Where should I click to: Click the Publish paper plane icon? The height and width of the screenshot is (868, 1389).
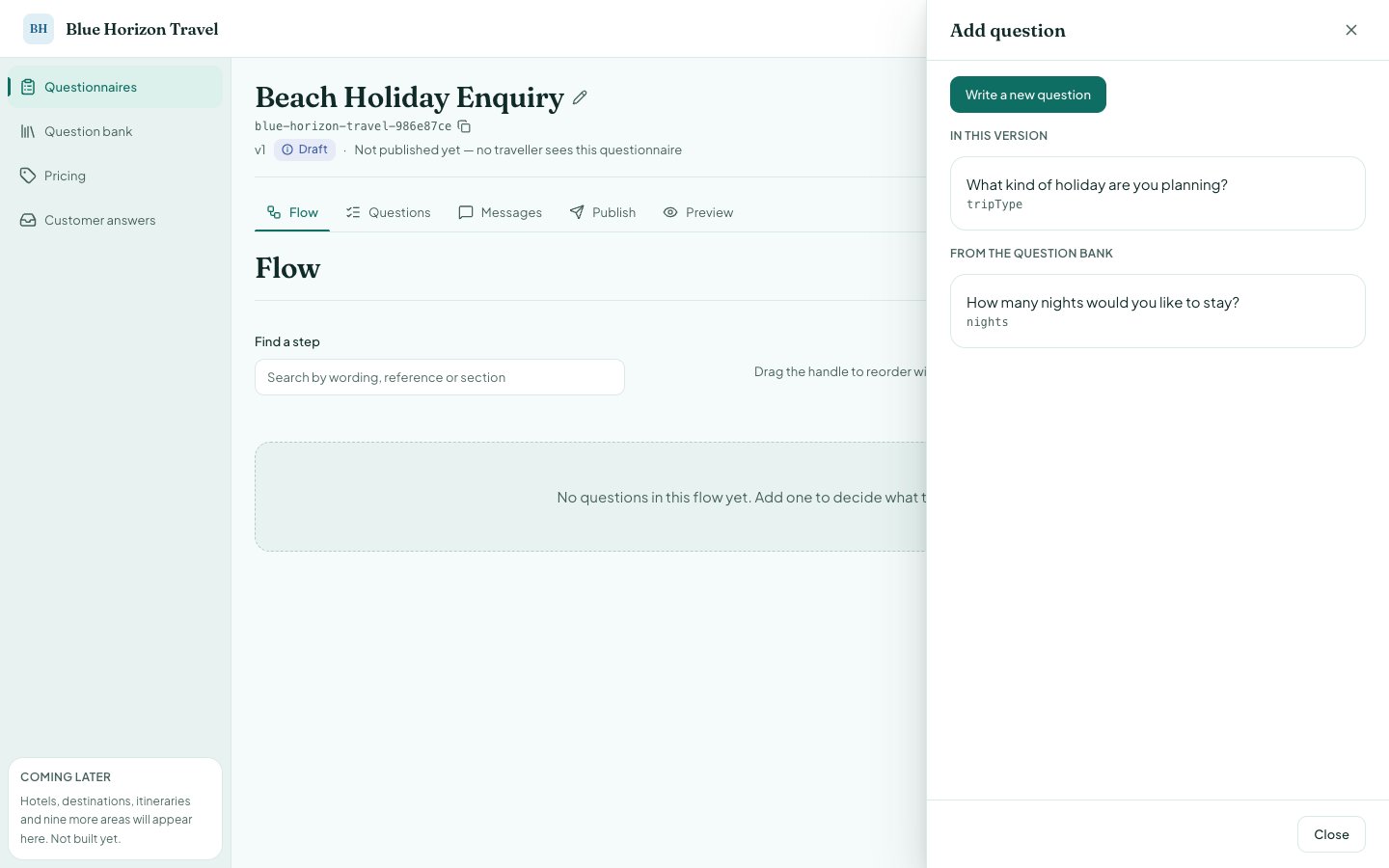(x=577, y=212)
